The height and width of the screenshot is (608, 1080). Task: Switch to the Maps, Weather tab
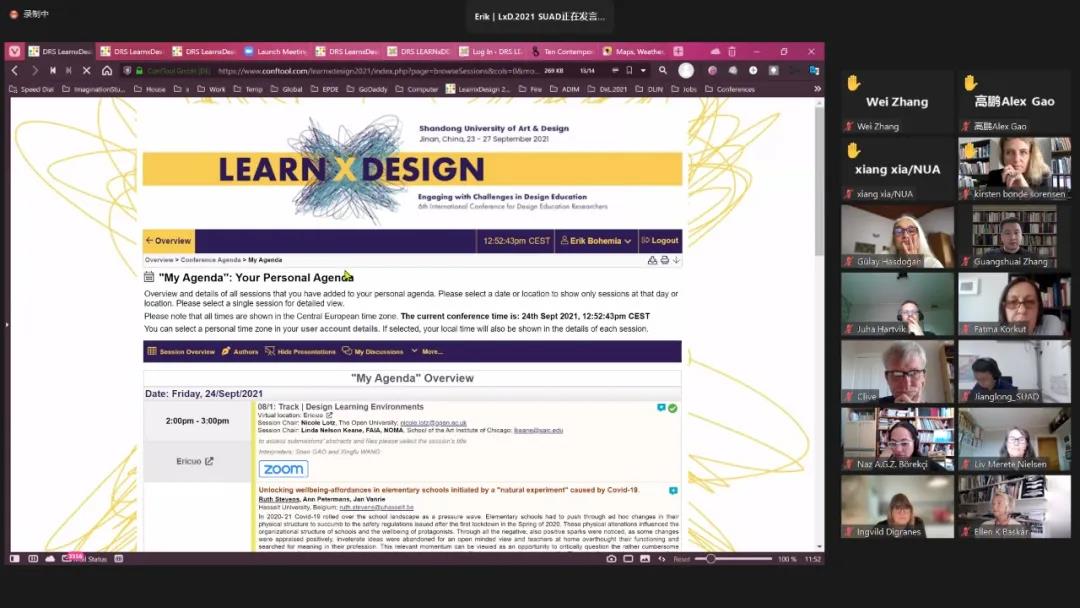point(633,51)
